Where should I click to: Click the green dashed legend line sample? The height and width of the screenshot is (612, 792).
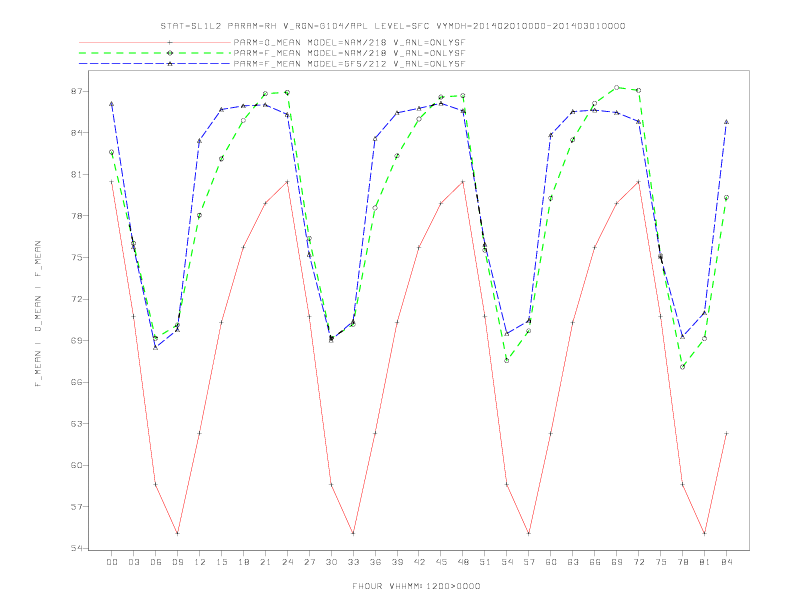155,53
